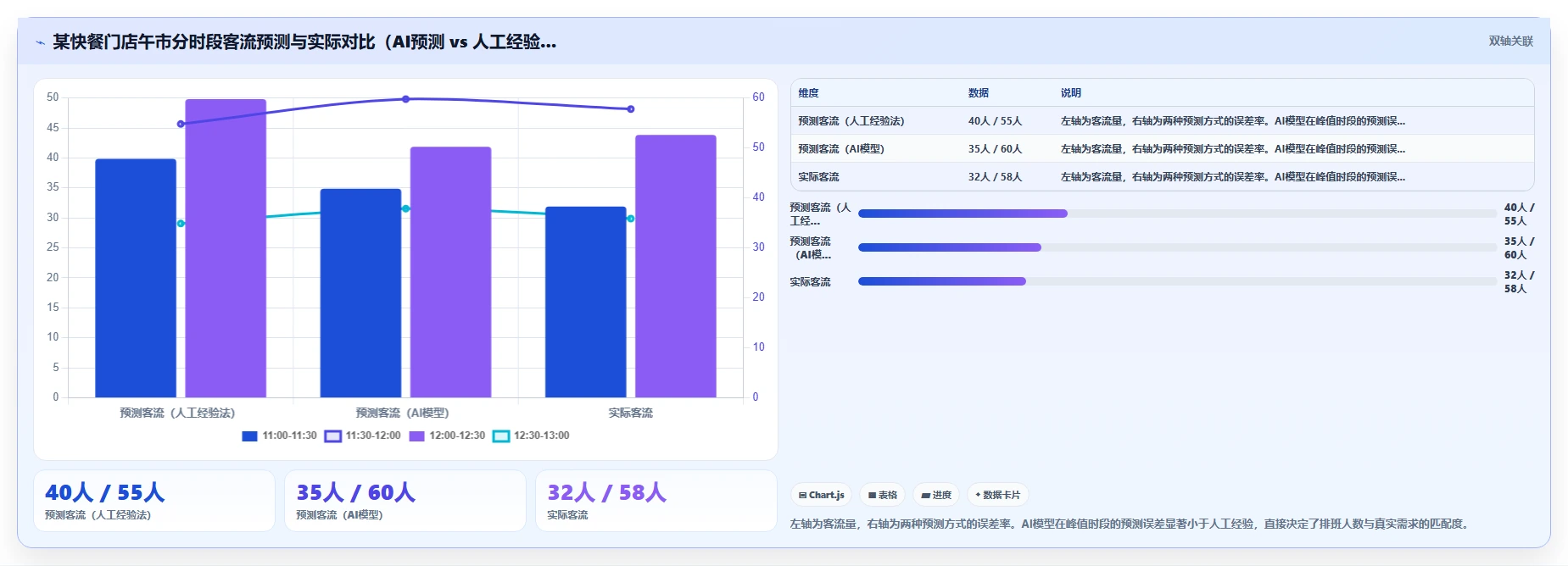
Task: Click the progress bar for 实际客流
Action: pyautogui.click(x=1177, y=281)
